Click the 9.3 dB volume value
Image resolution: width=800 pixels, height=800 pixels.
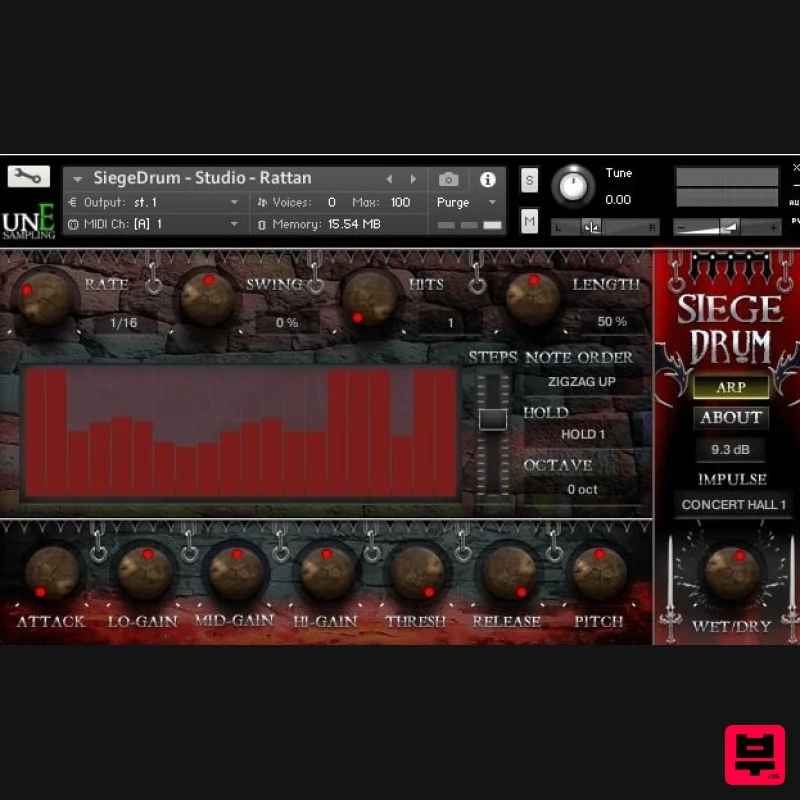coord(730,449)
